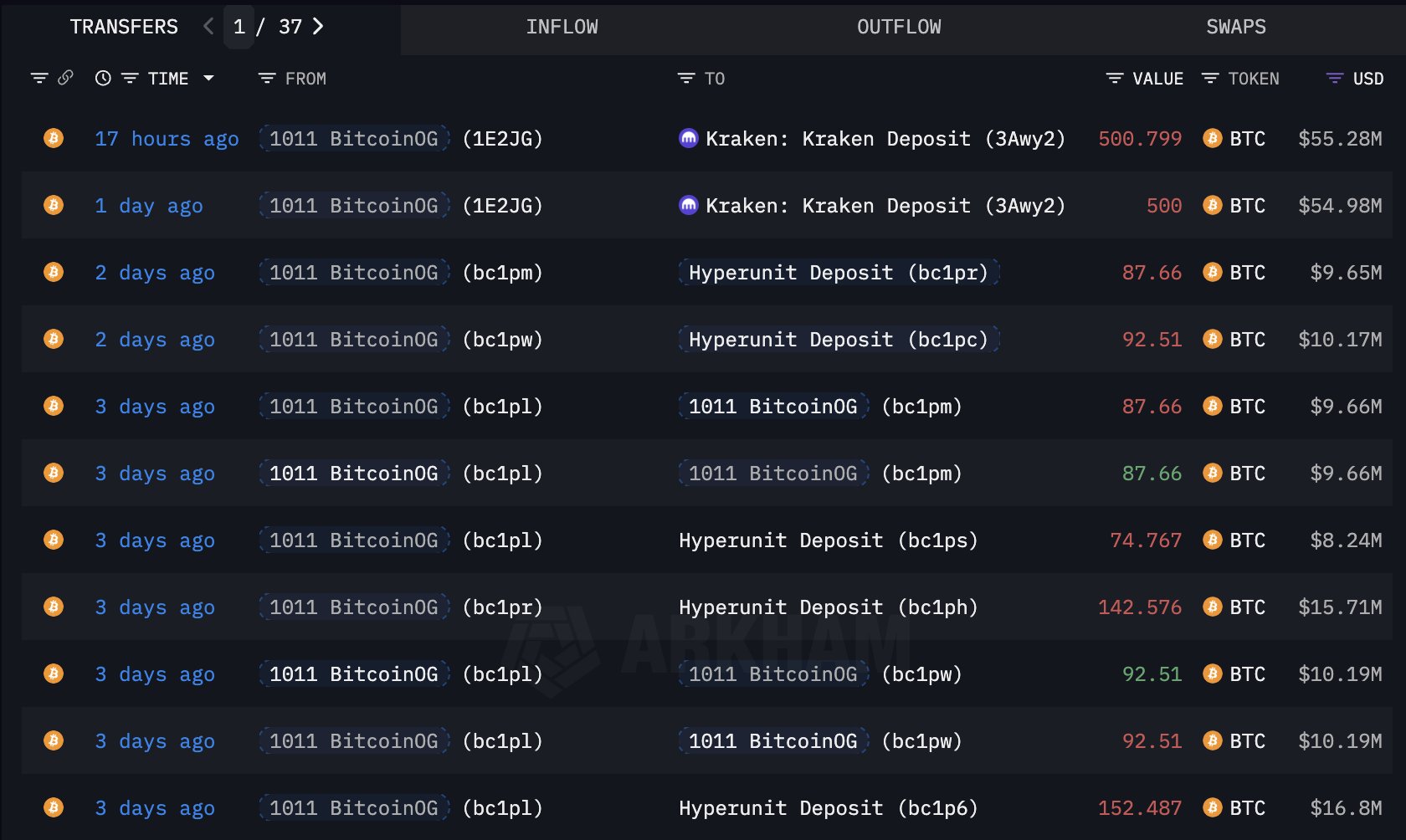Screen dimensions: 1406x840
Task: Switch to the OUTFLOW tab
Action: coord(899,27)
